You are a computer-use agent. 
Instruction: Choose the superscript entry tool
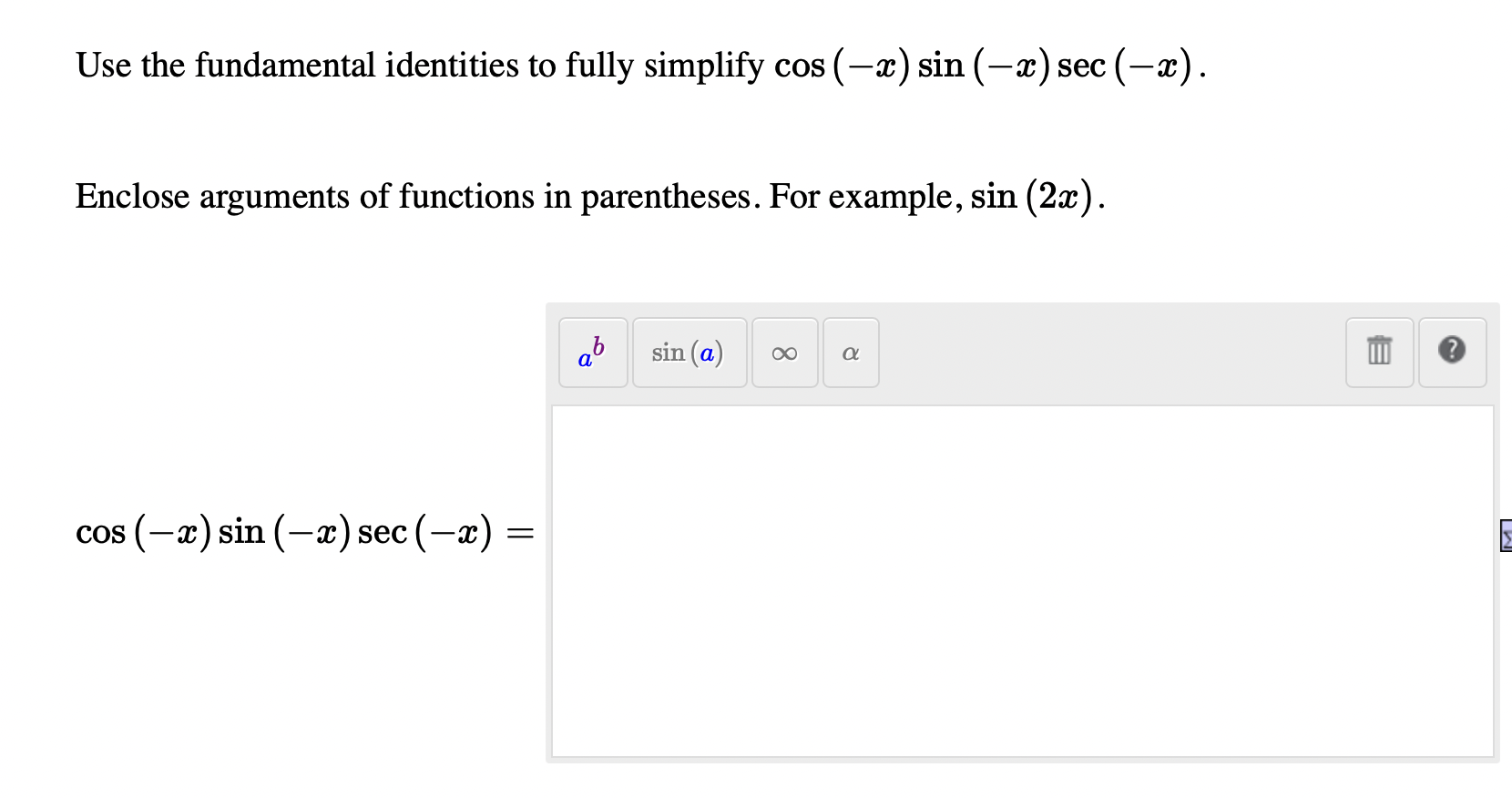point(592,353)
